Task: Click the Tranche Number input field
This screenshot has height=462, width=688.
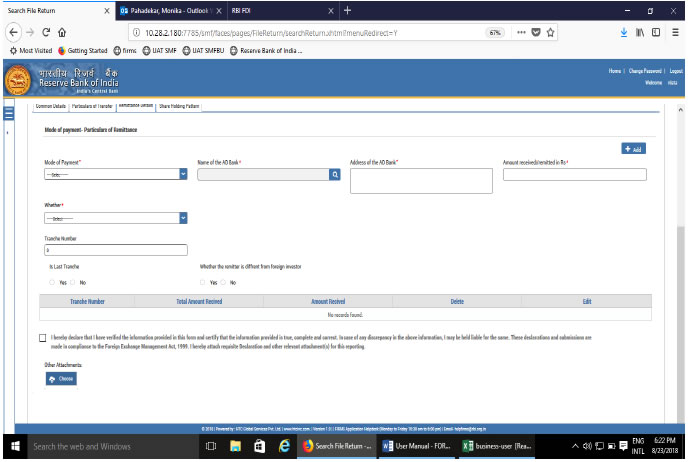Action: [x=116, y=250]
